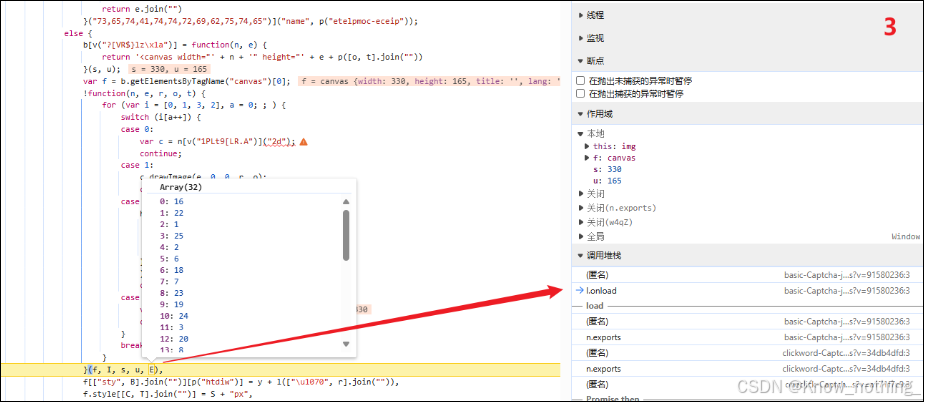Image resolution: width=925 pixels, height=402 pixels.
Task: Click the s: 330 local variable
Action: point(607,169)
